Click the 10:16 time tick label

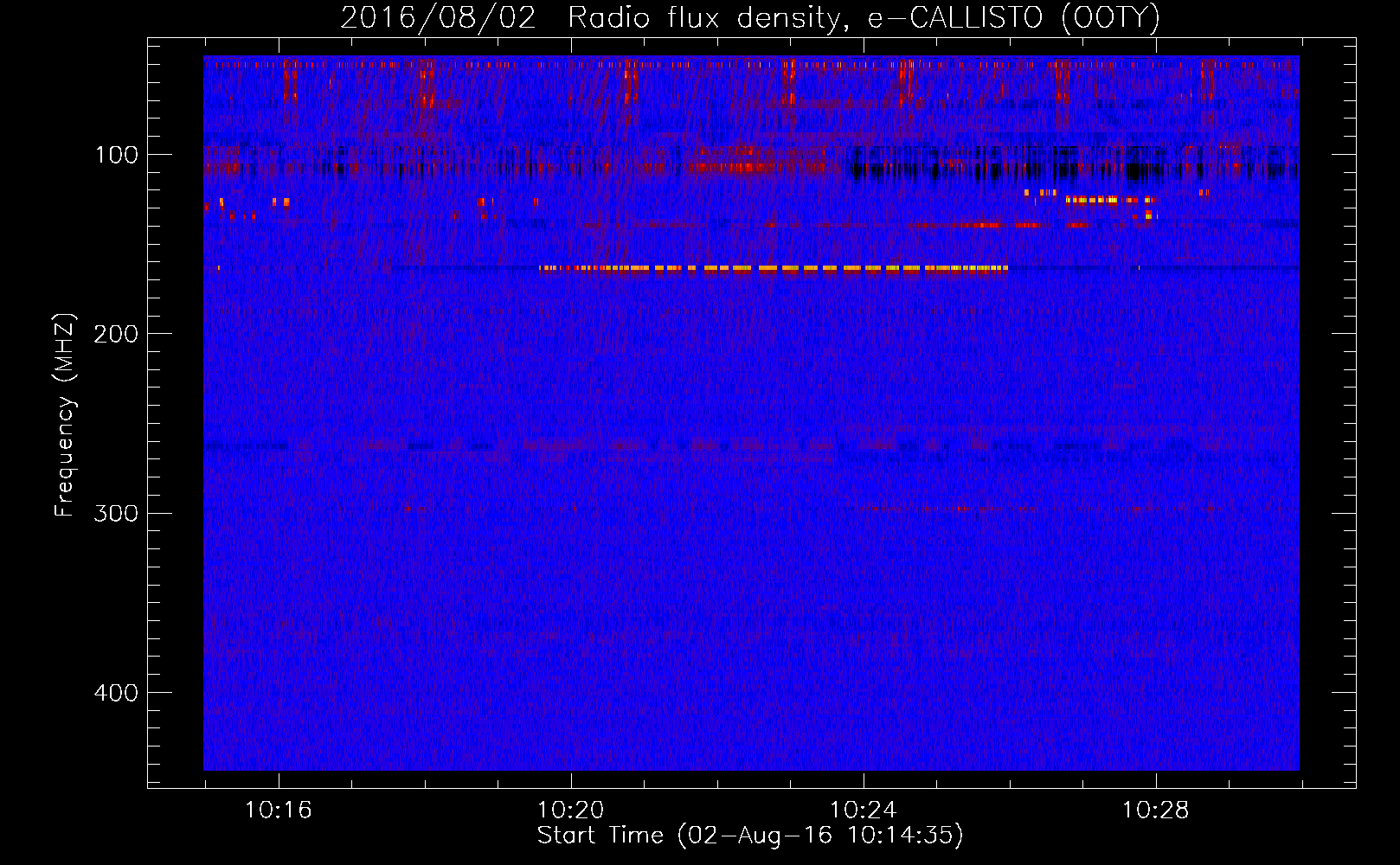click(278, 811)
